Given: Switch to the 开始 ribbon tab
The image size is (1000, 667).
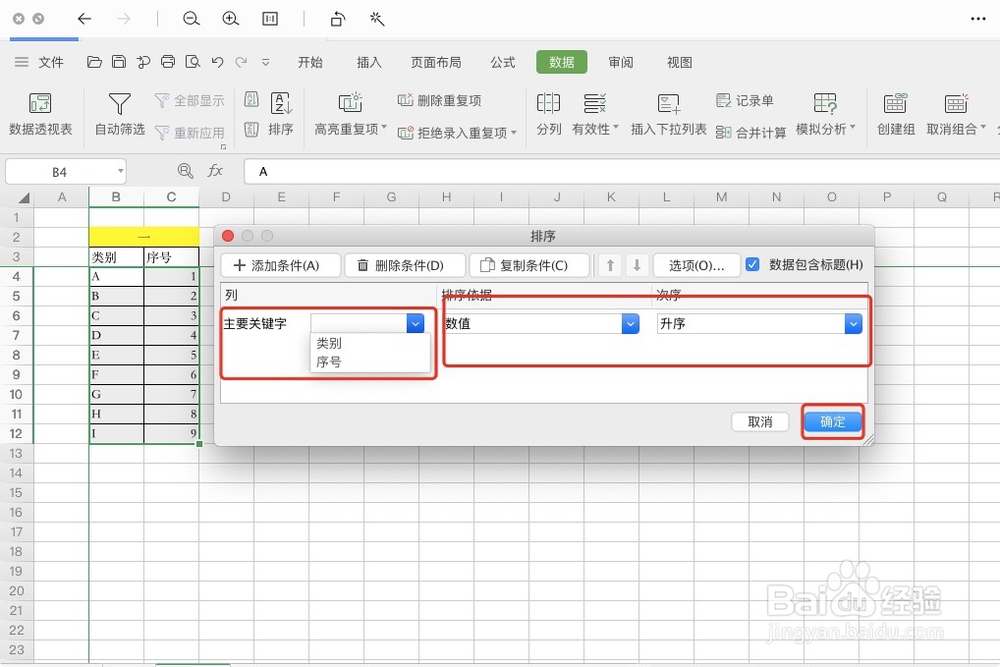Looking at the screenshot, I should pos(311,62).
